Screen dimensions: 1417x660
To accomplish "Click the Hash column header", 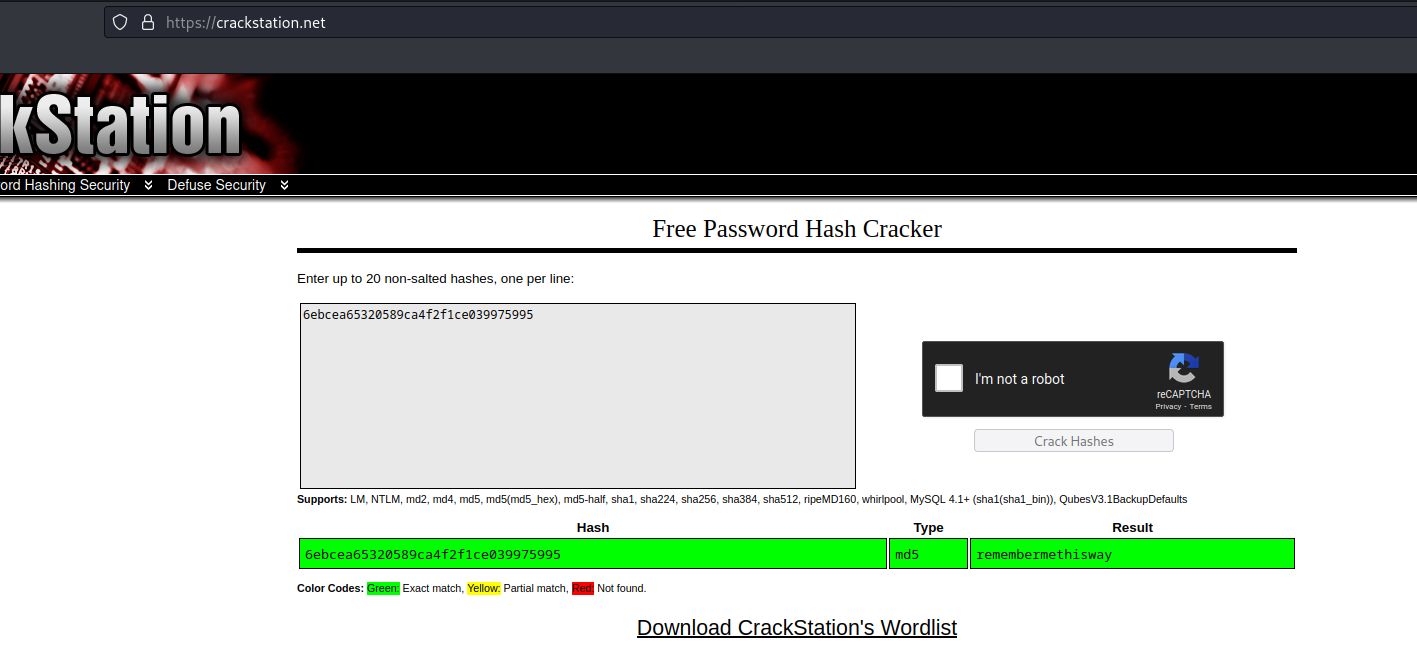I will 593,527.
